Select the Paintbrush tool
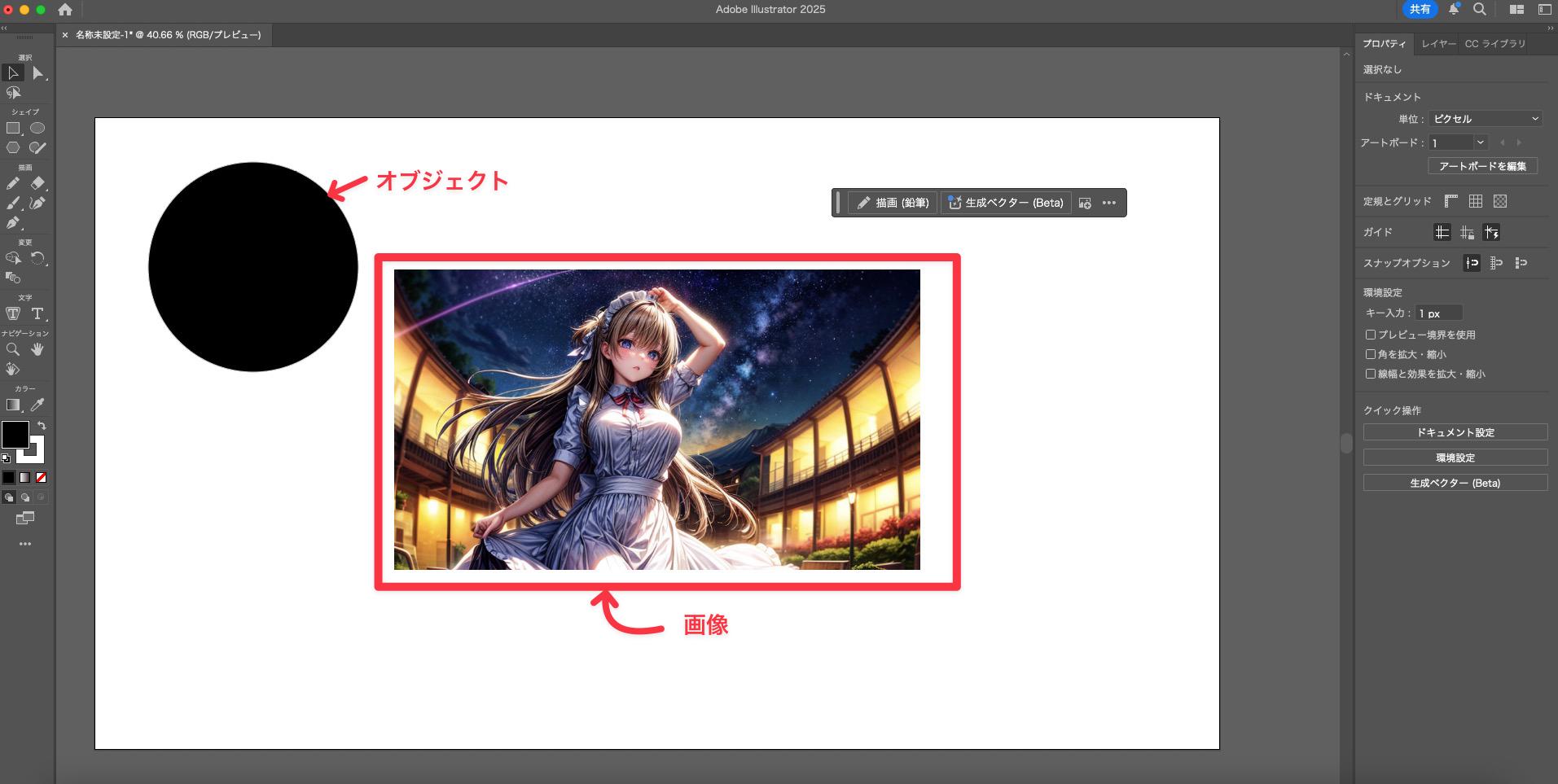This screenshot has width=1558, height=784. tap(13, 204)
